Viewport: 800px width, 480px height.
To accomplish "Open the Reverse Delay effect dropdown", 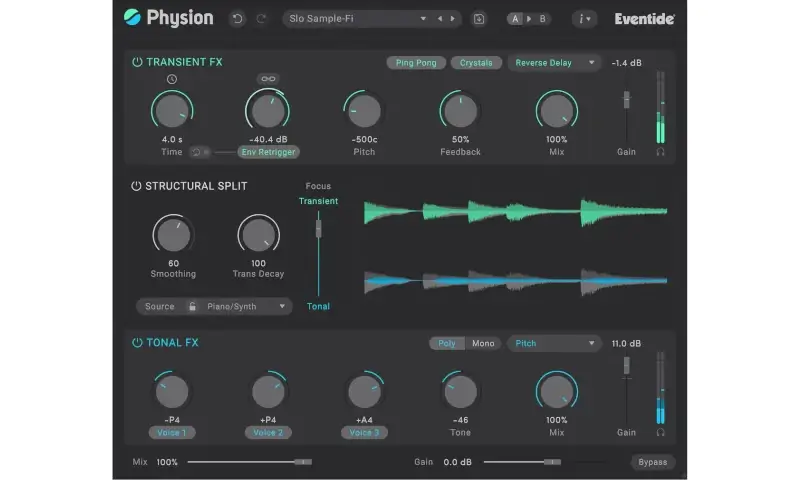I will pyautogui.click(x=554, y=62).
